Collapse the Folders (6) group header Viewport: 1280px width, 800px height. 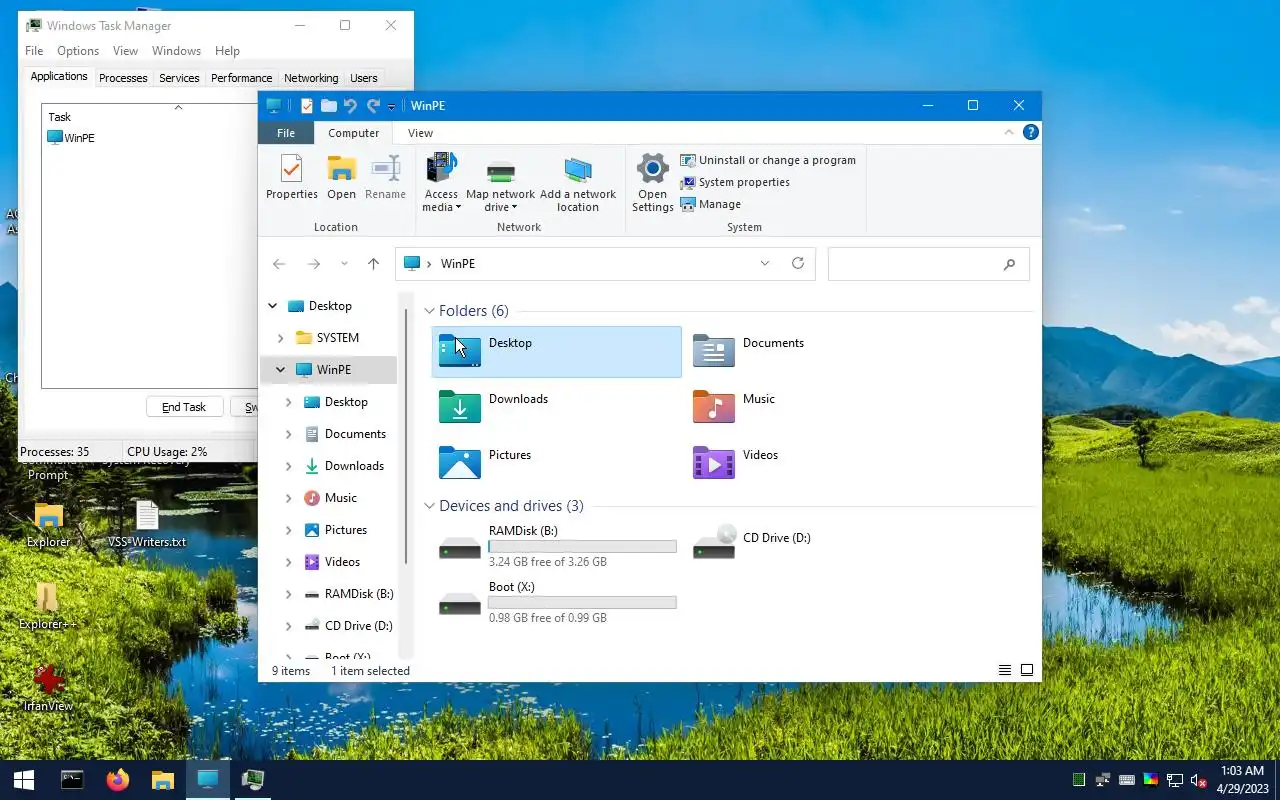[429, 311]
